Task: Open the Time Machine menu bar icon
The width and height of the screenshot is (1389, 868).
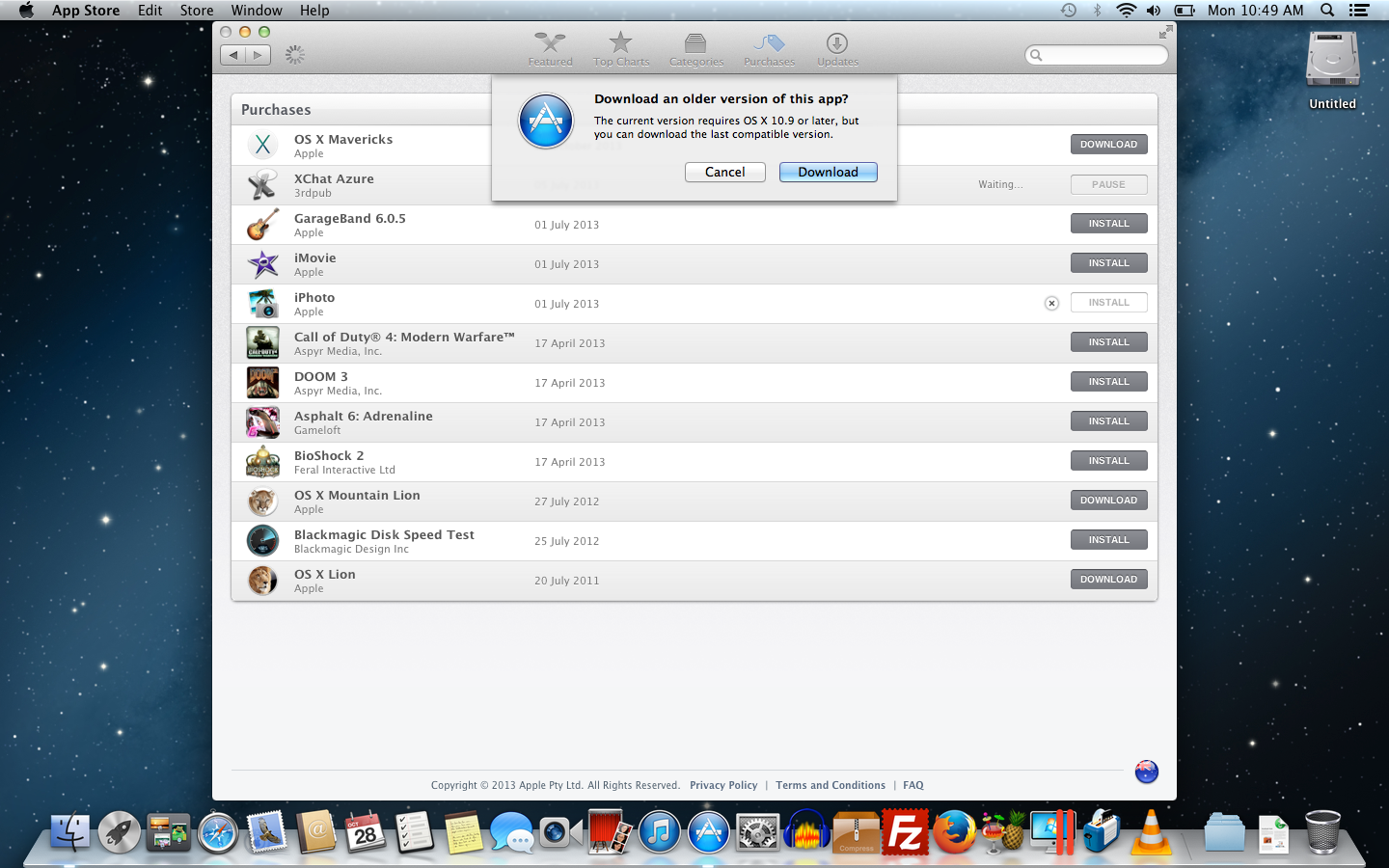Action: click(1068, 11)
